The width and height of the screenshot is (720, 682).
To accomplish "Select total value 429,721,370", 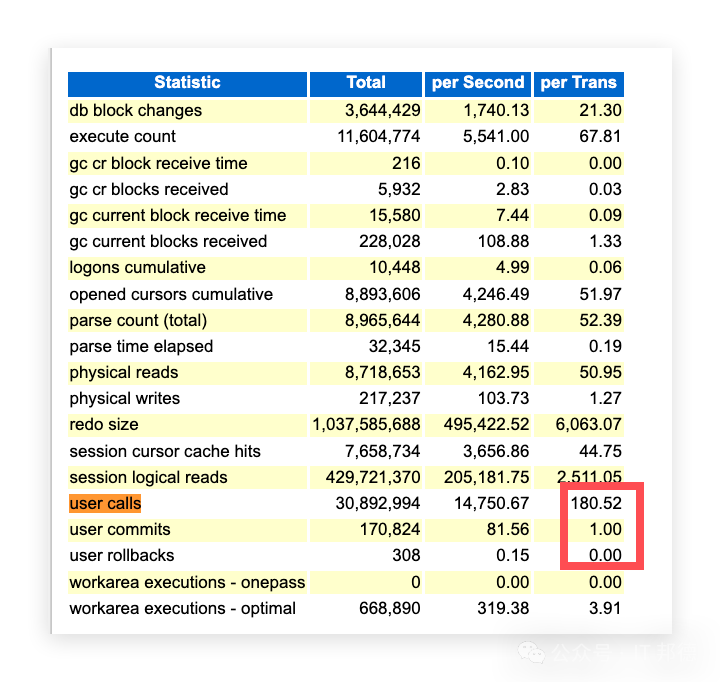I will coord(373,478).
